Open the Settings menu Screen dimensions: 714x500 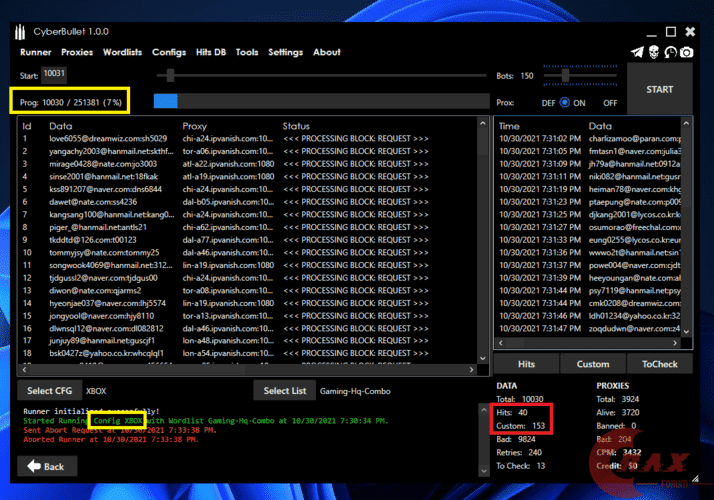coord(286,52)
